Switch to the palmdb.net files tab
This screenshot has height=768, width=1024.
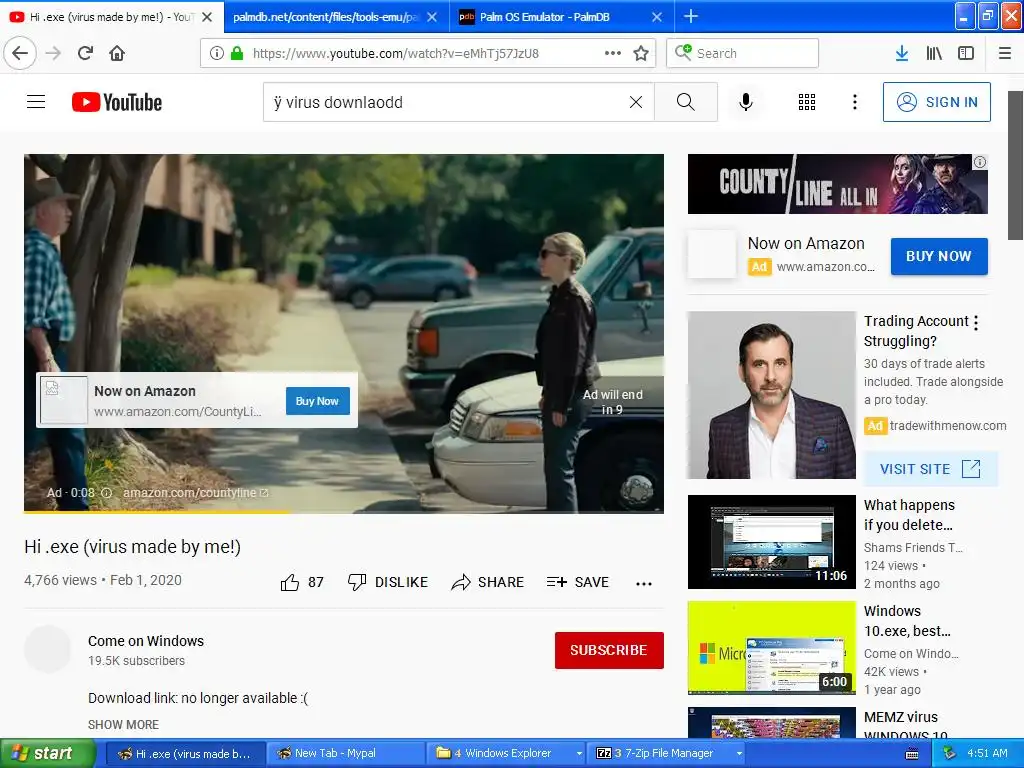pyautogui.click(x=325, y=17)
